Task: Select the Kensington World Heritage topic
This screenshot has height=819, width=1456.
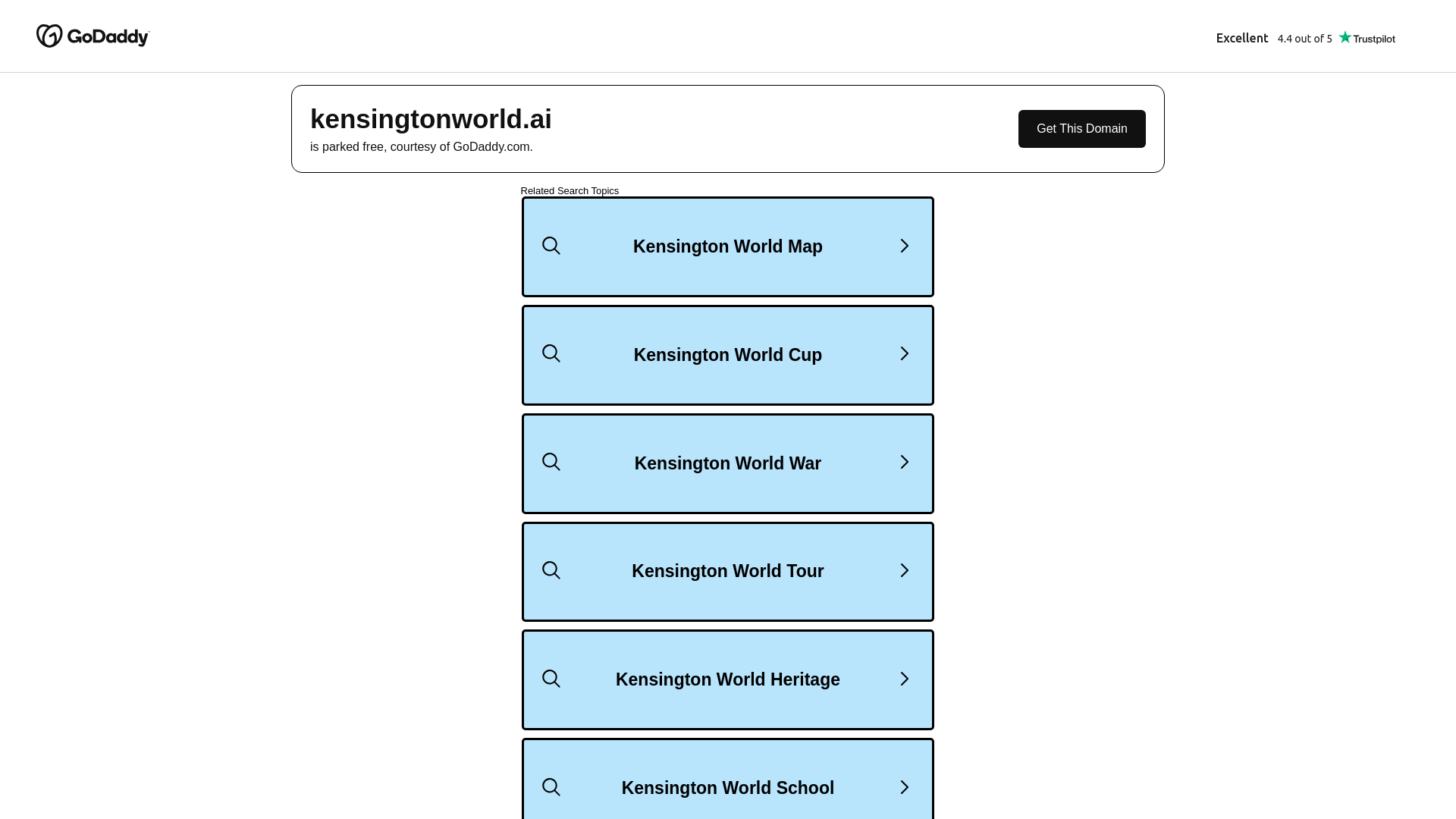Action: [x=728, y=679]
